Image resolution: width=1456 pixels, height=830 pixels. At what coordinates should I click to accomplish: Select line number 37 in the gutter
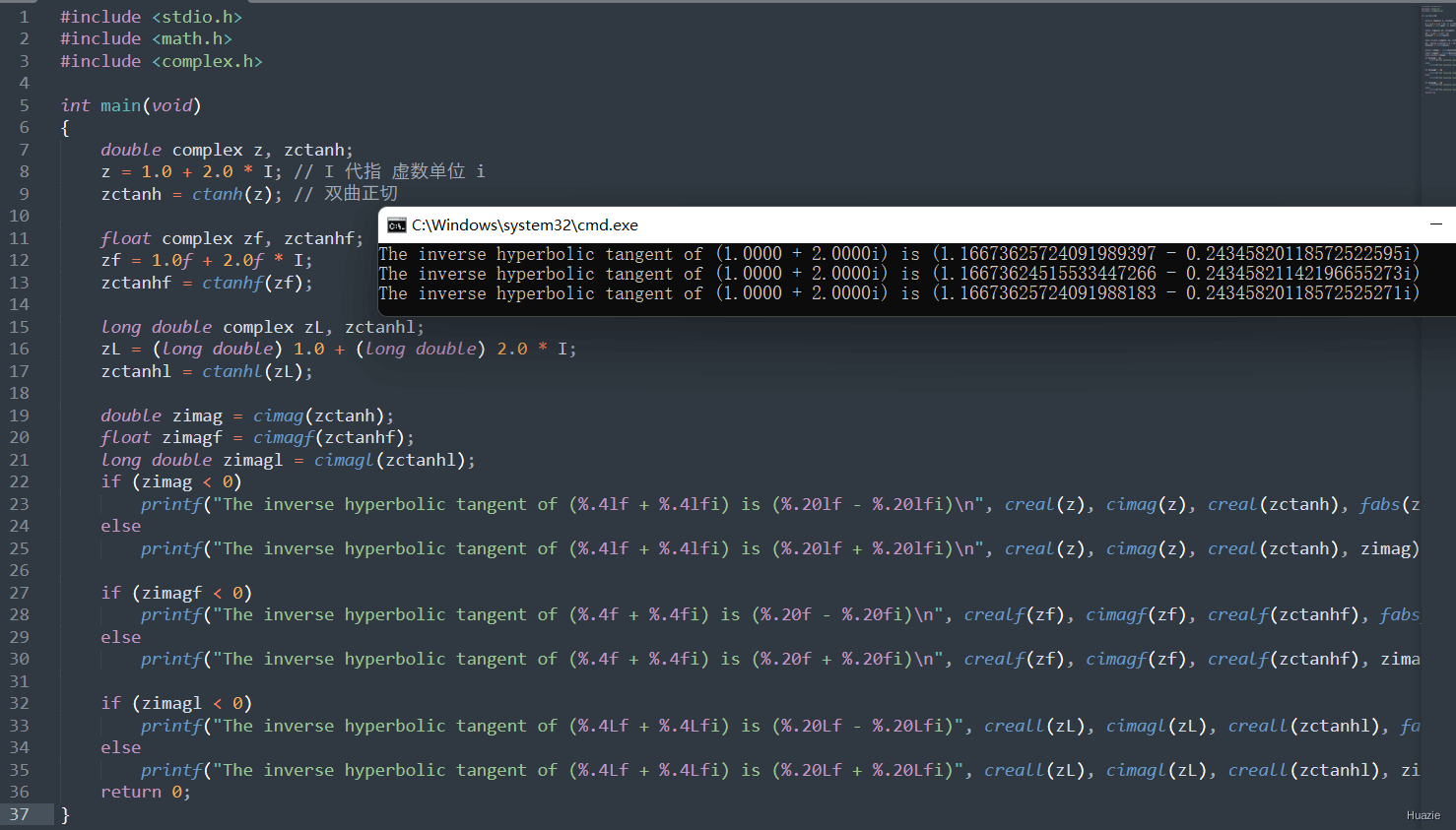pos(20,814)
